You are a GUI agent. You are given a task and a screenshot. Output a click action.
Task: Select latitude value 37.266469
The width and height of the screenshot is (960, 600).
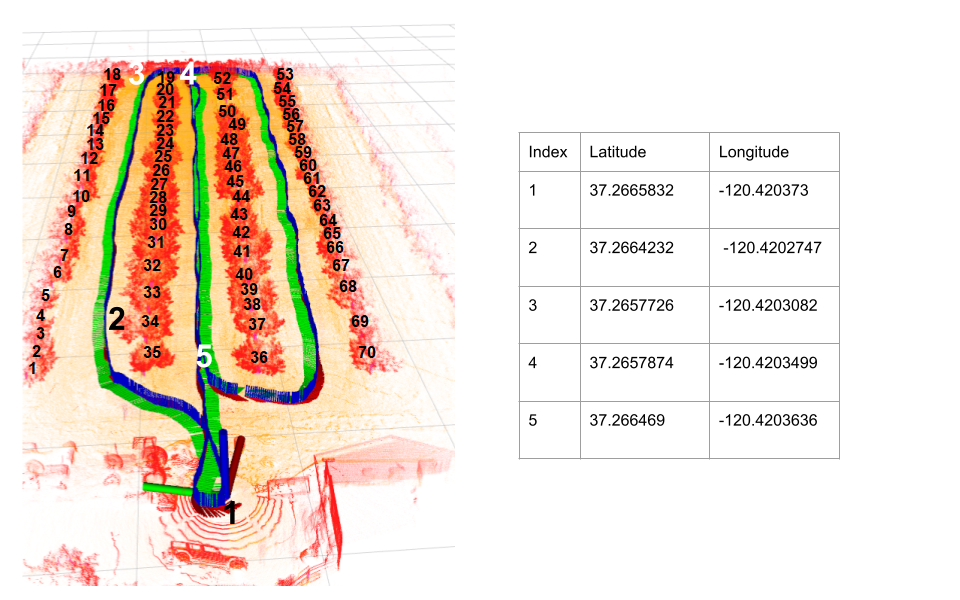(x=627, y=421)
